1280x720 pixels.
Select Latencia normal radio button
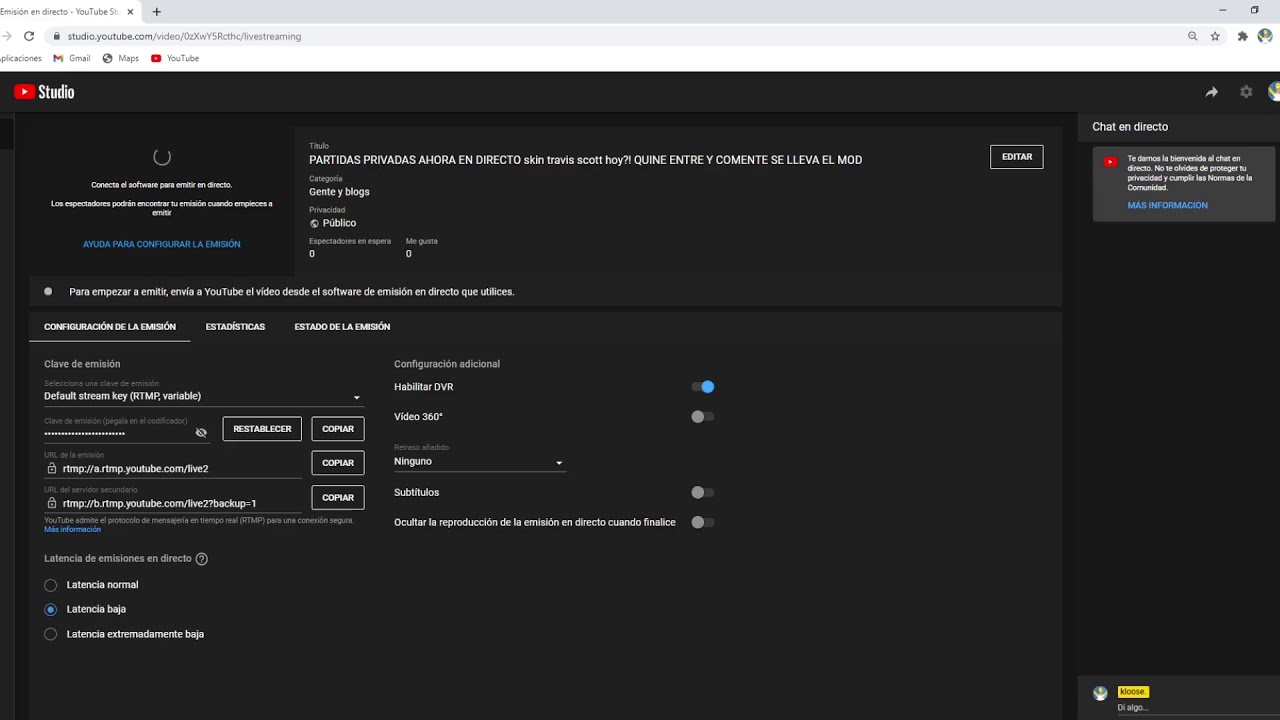(x=51, y=585)
